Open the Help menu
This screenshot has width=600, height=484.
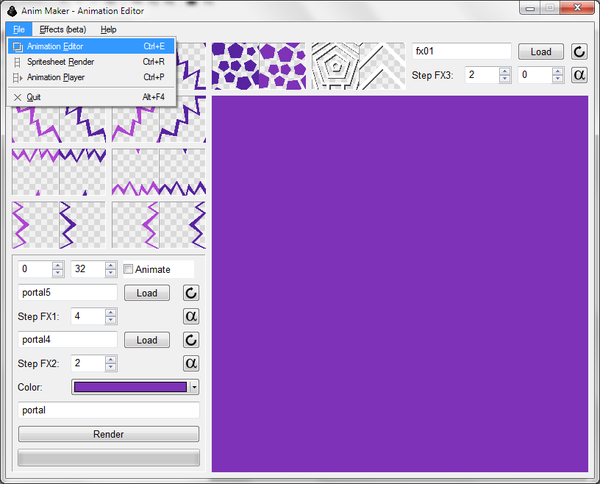108,29
